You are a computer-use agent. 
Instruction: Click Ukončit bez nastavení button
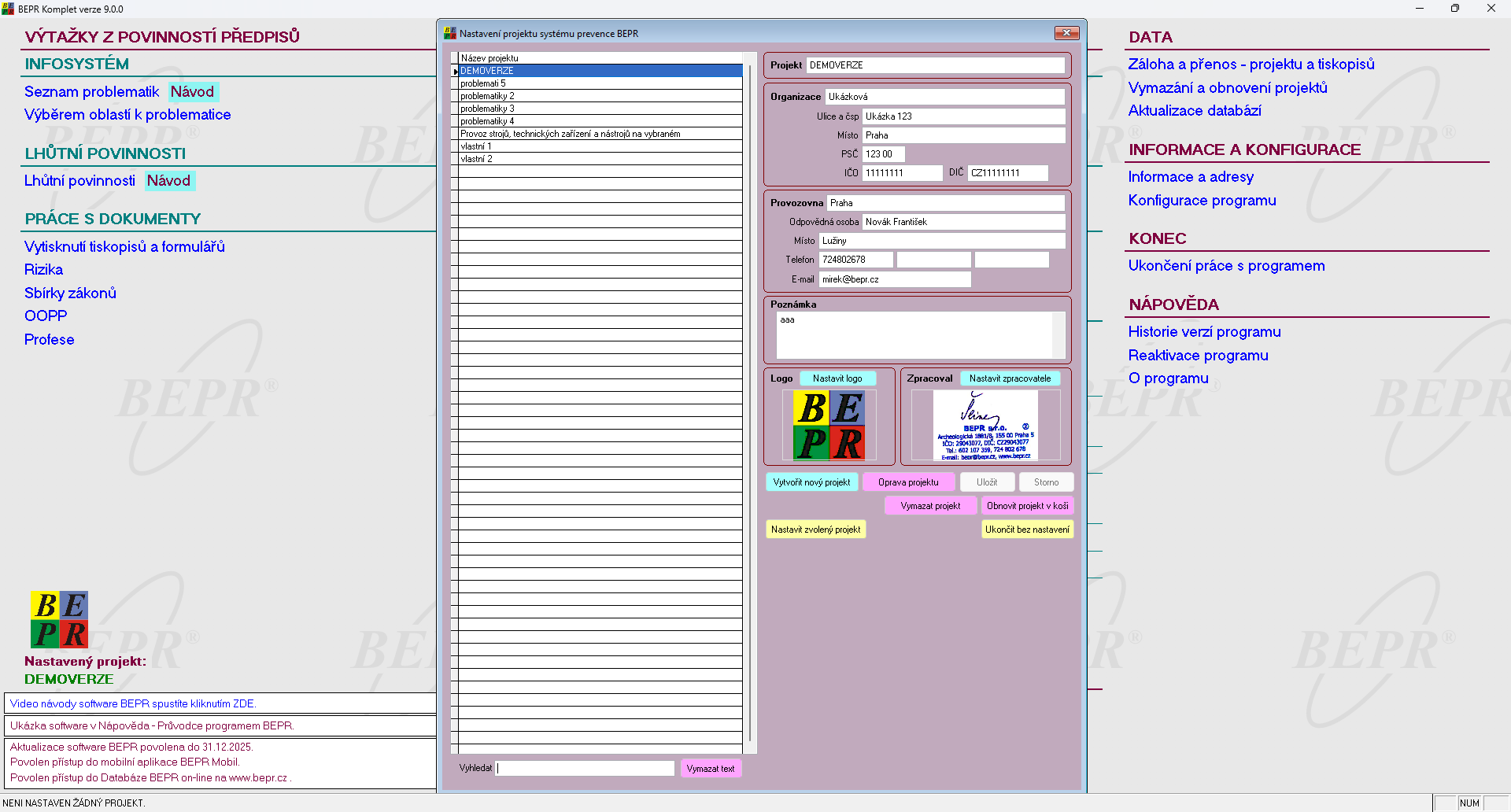[1027, 530]
